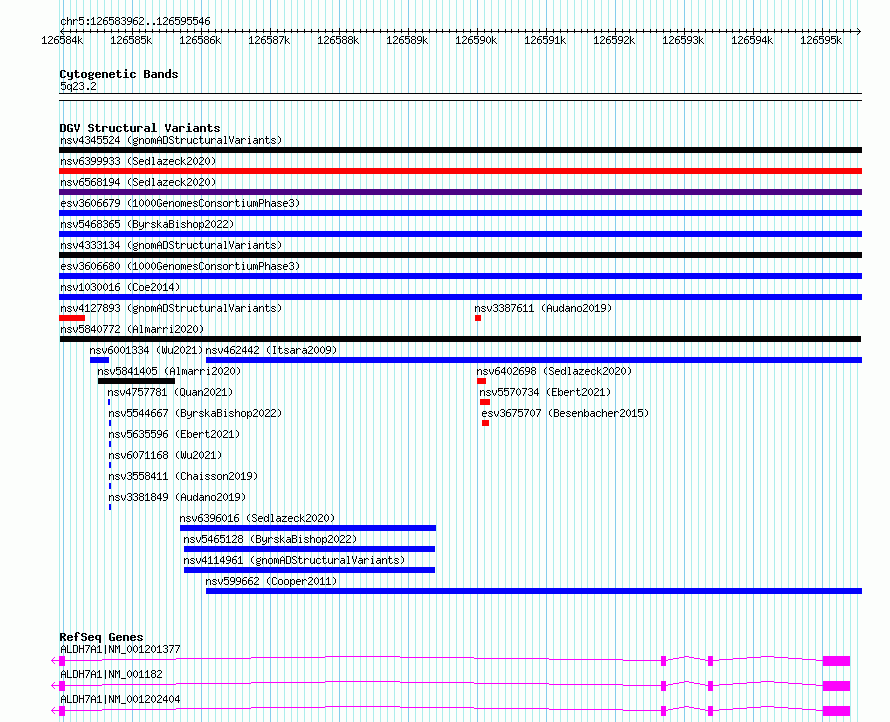Click the nsv5635596 (Ebert2021) label
Image resolution: width=890 pixels, height=722 pixels.
click(x=174, y=434)
